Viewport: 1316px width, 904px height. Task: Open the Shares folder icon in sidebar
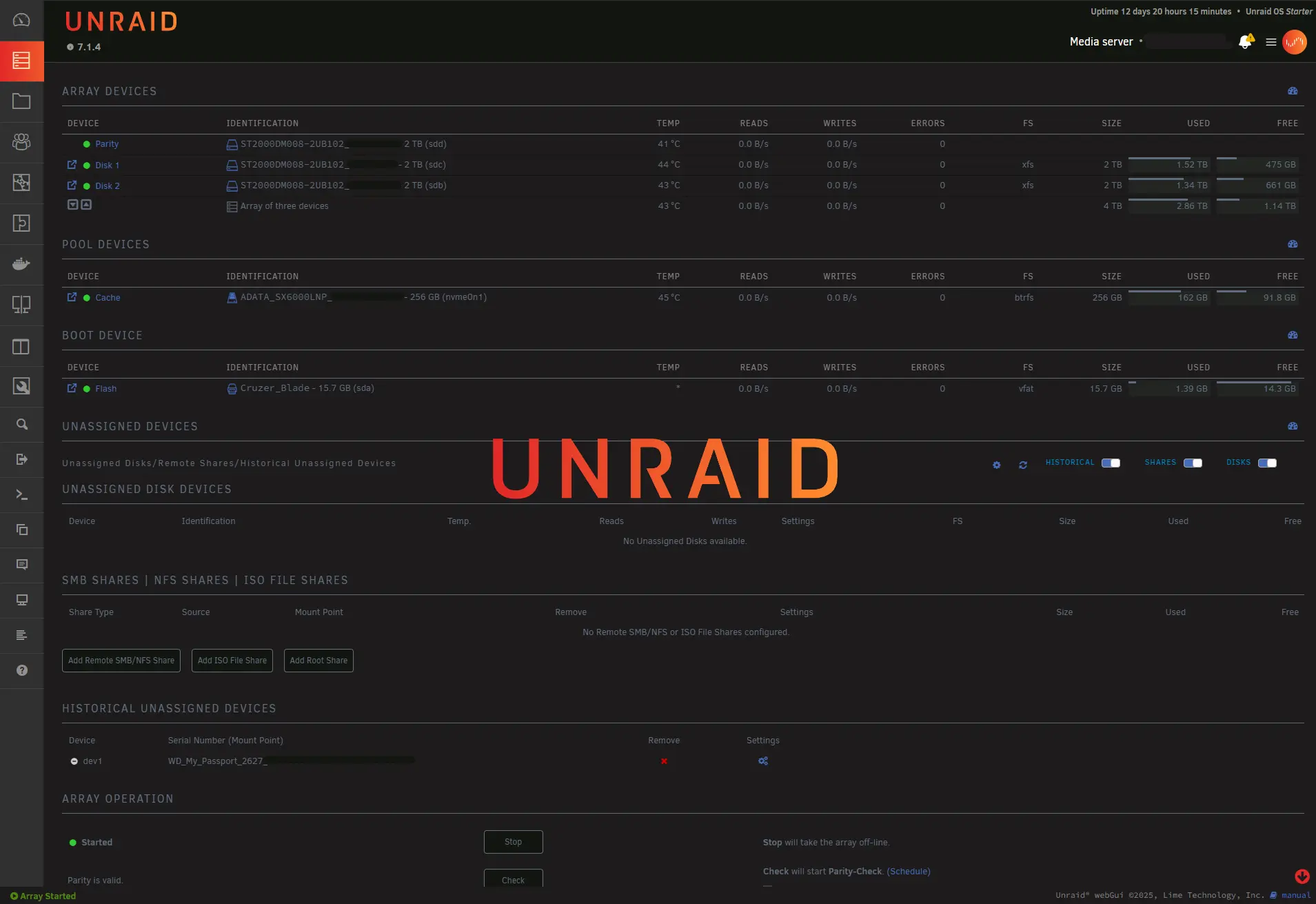tap(21, 101)
